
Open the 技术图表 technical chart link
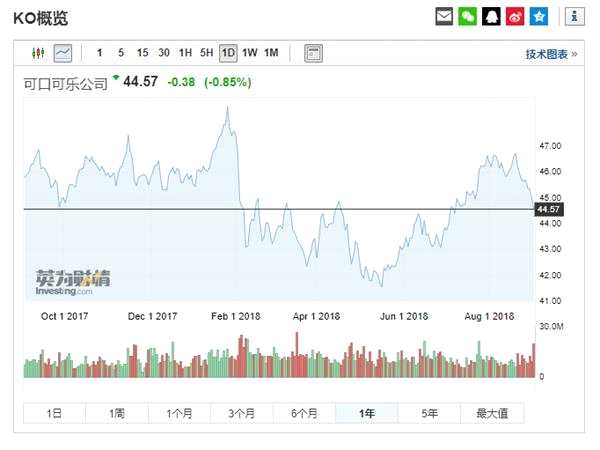[x=551, y=54]
